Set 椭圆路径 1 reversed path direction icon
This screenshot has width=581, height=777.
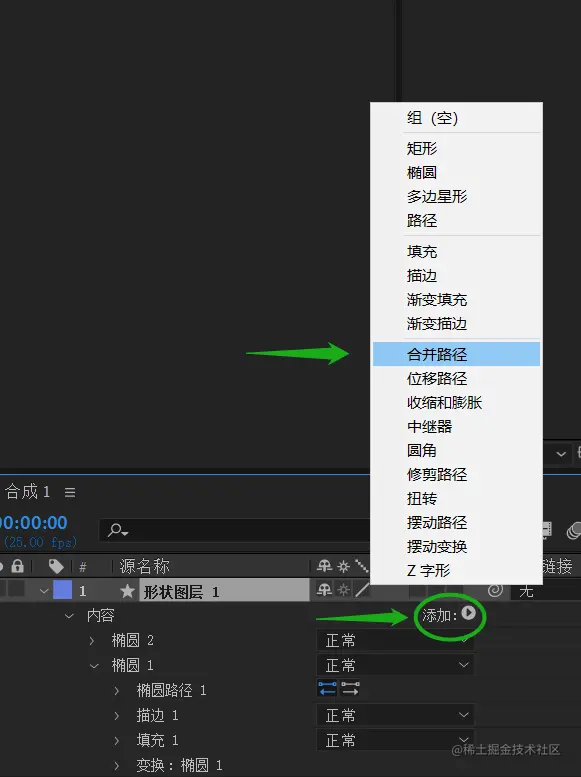tap(327, 688)
